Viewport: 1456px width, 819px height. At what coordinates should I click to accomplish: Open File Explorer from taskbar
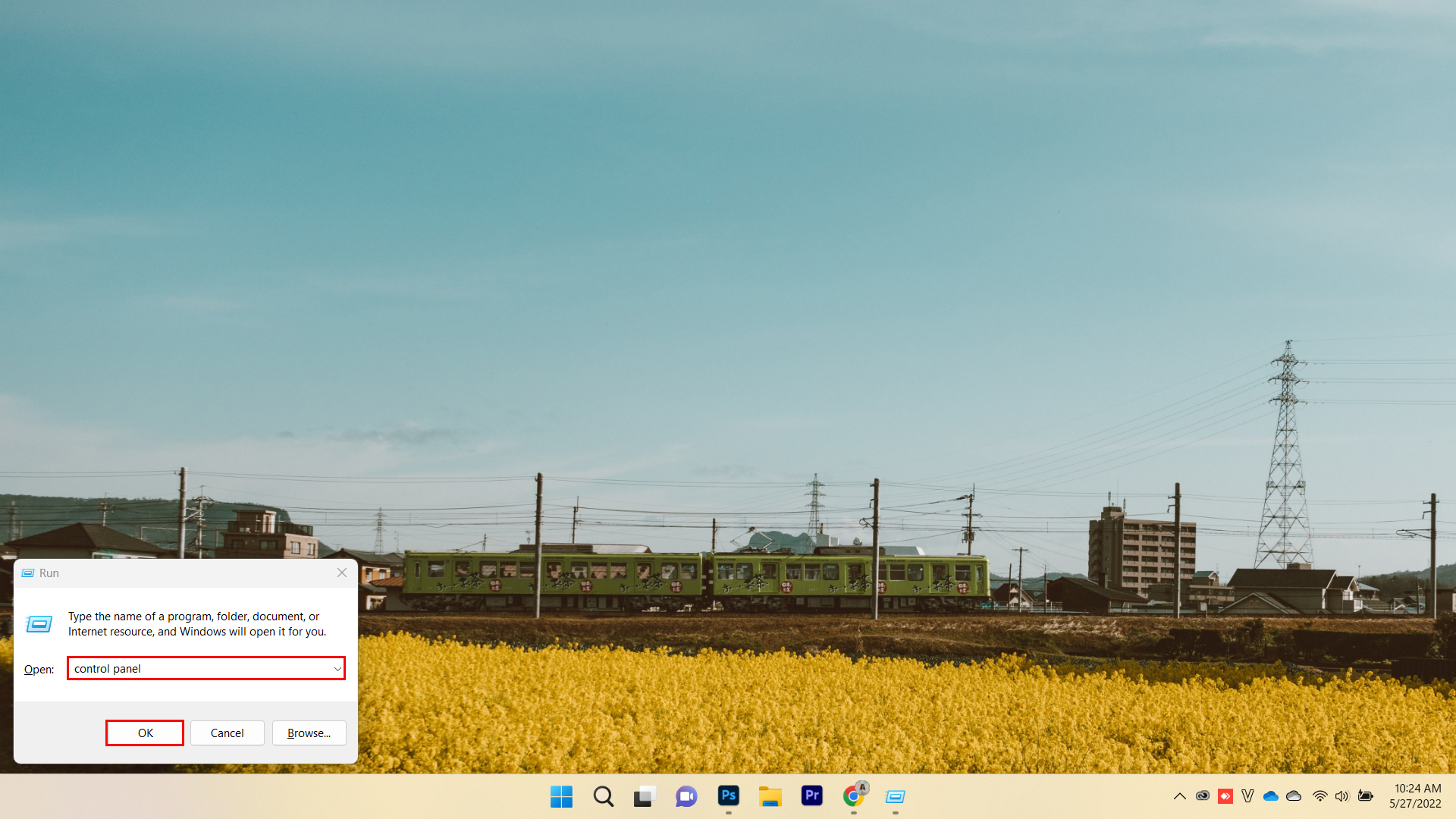click(770, 796)
